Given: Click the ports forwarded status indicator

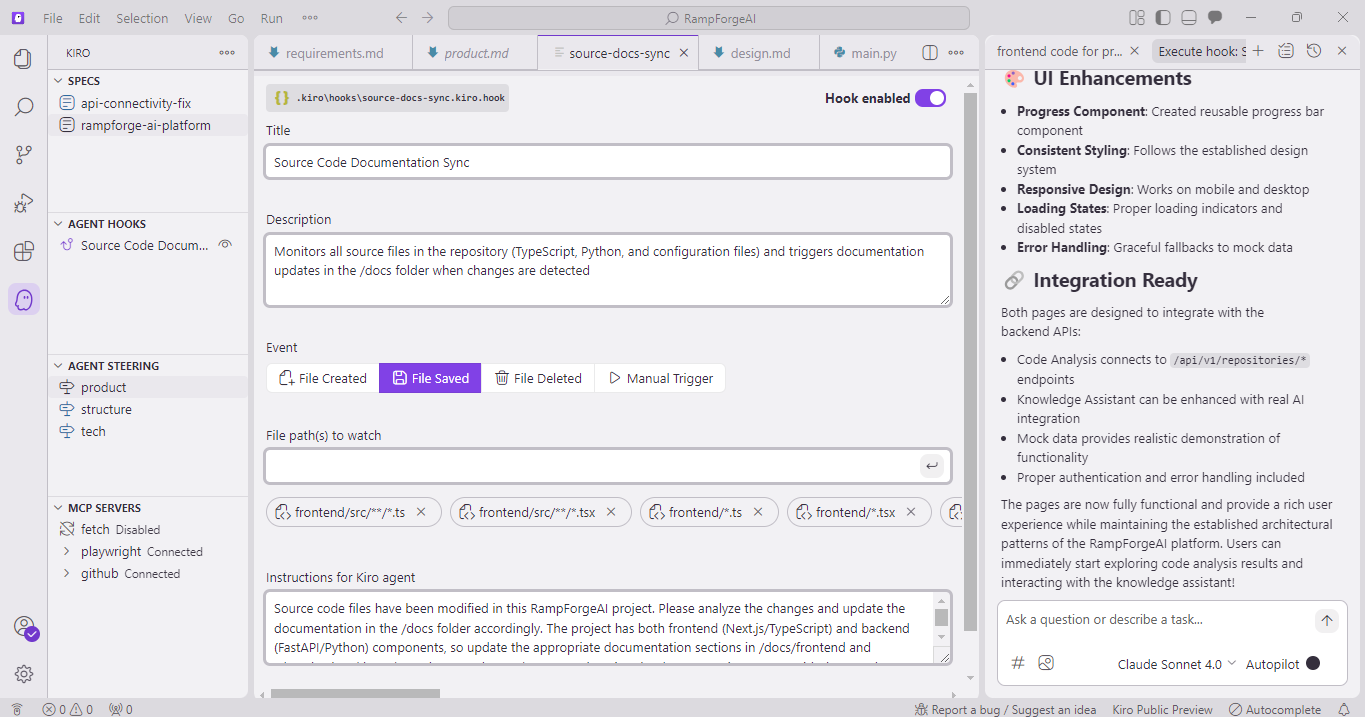Looking at the screenshot, I should [x=120, y=709].
